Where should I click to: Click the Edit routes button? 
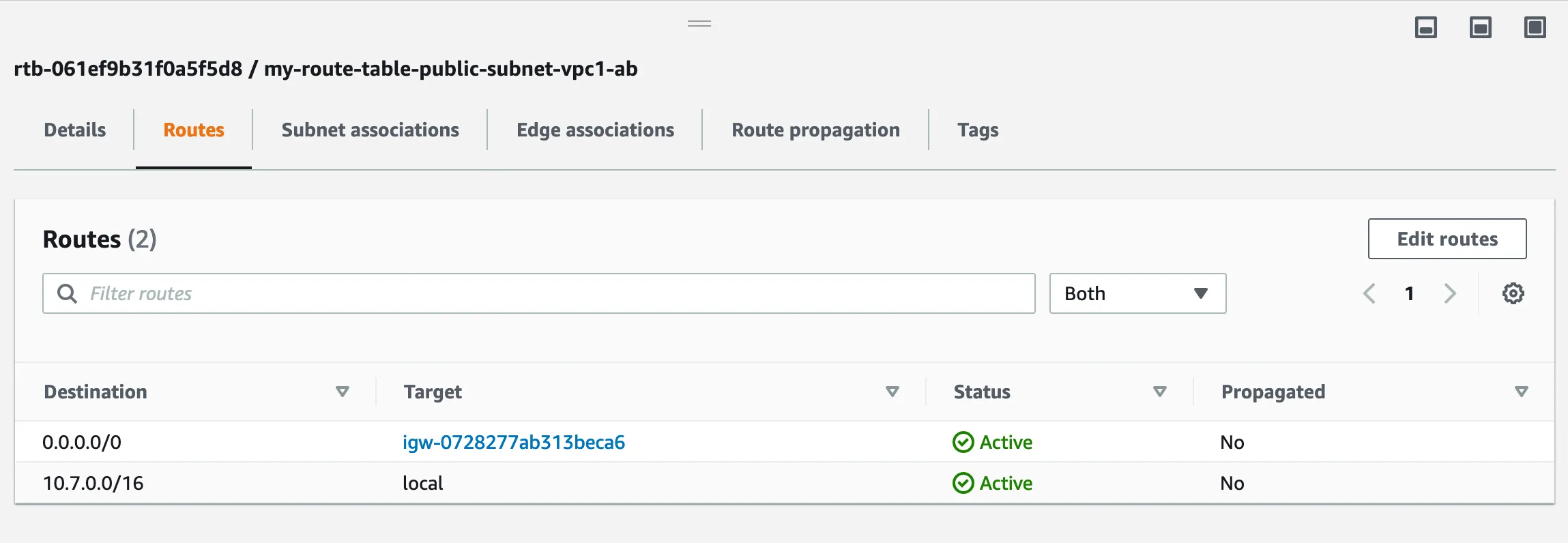tap(1447, 239)
